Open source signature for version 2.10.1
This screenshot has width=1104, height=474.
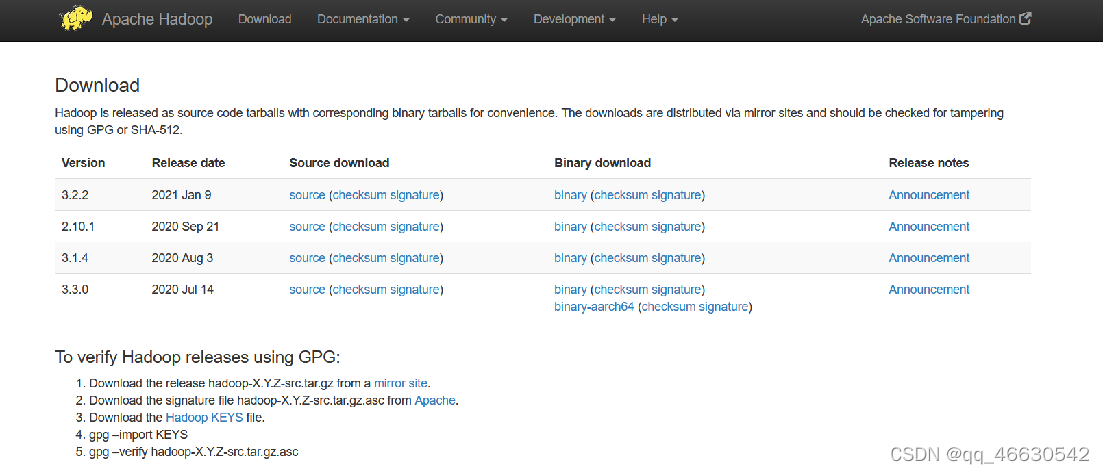pyautogui.click(x=414, y=227)
